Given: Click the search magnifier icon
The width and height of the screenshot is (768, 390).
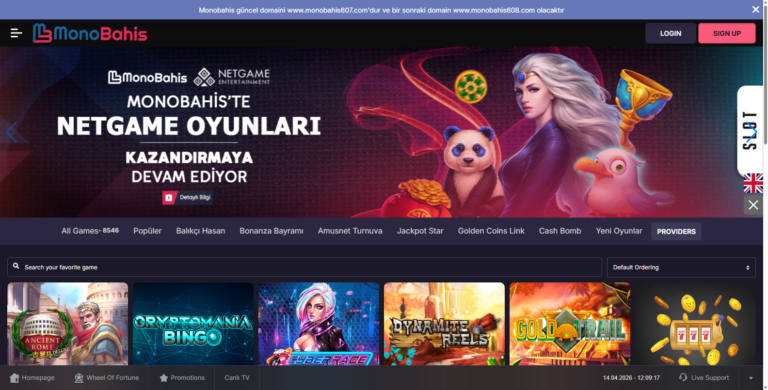Looking at the screenshot, I should pos(16,266).
